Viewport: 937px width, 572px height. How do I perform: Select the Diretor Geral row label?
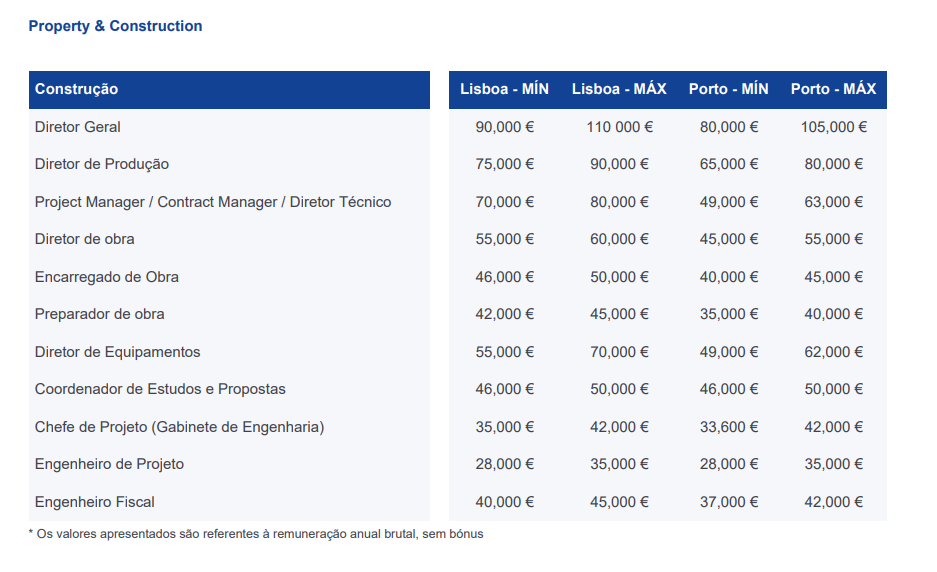pos(78,127)
